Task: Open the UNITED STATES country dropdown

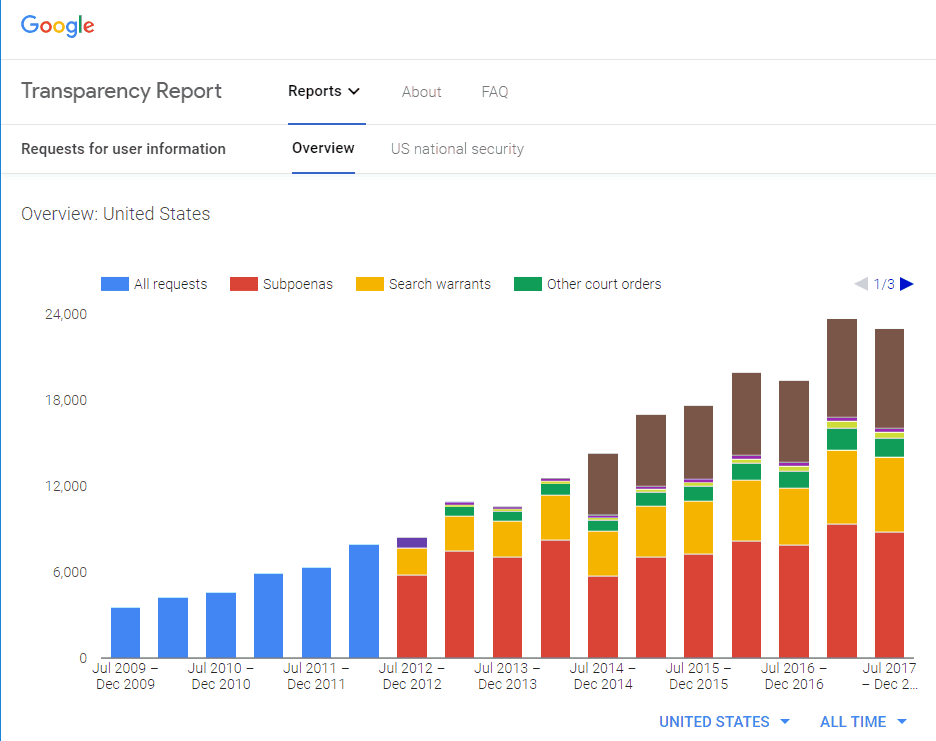Action: [x=724, y=721]
